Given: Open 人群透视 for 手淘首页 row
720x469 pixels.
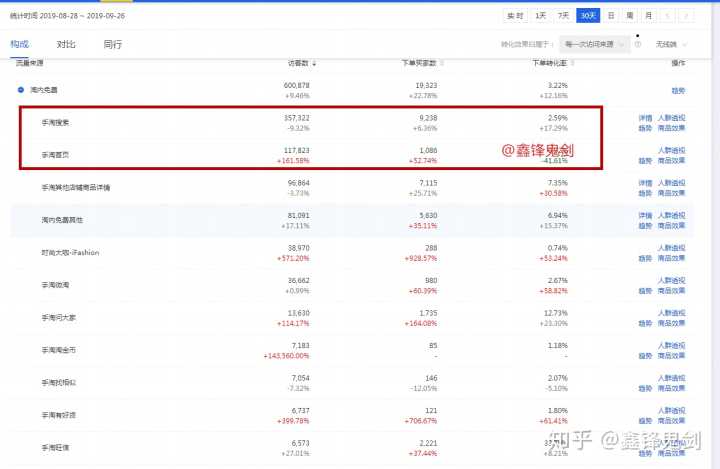Looking at the screenshot, I should pyautogui.click(x=671, y=150).
